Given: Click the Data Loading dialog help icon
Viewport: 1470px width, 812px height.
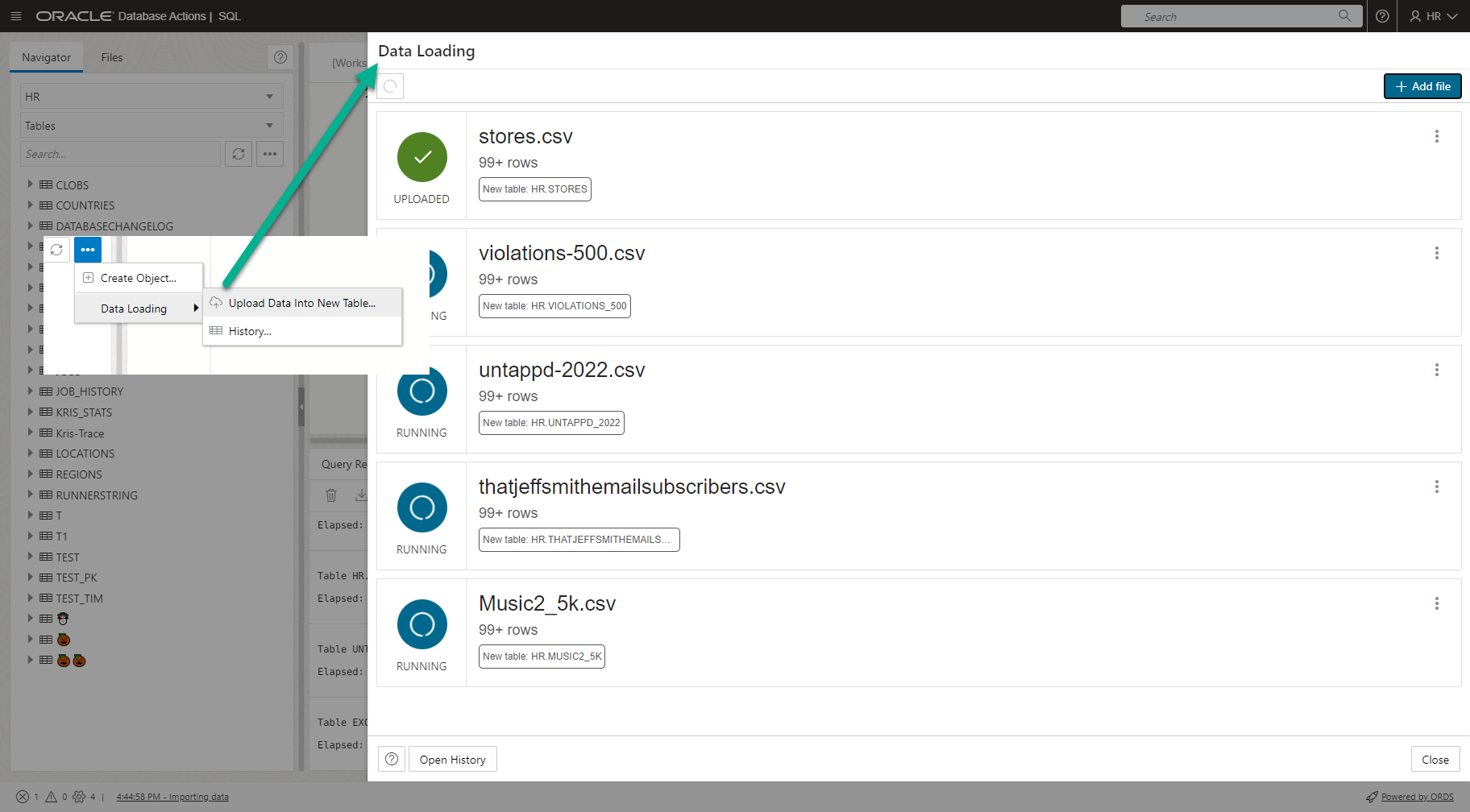Looking at the screenshot, I should tap(392, 759).
